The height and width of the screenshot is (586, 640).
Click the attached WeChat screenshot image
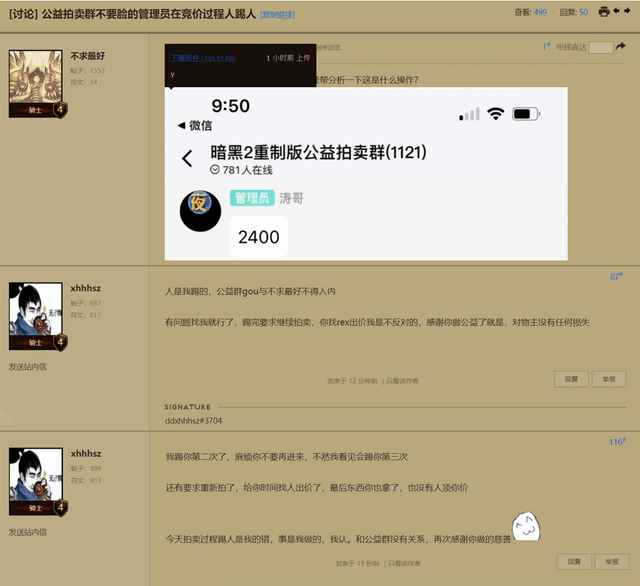(366, 174)
